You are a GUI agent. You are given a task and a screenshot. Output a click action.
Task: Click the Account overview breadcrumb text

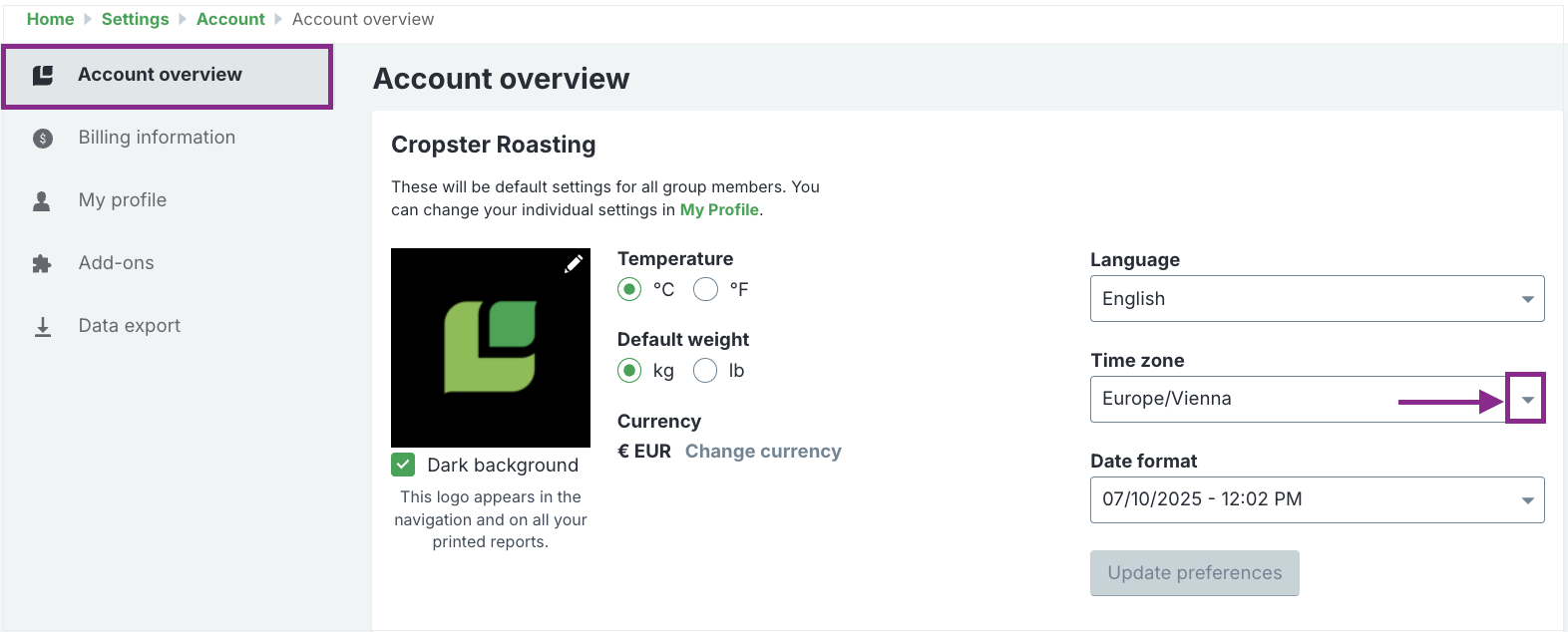tap(363, 19)
